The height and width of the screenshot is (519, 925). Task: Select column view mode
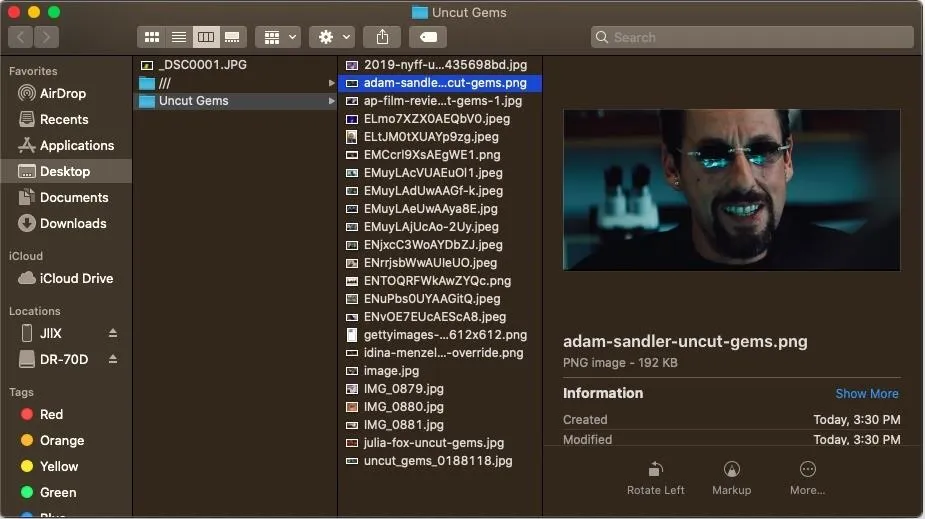coord(206,37)
